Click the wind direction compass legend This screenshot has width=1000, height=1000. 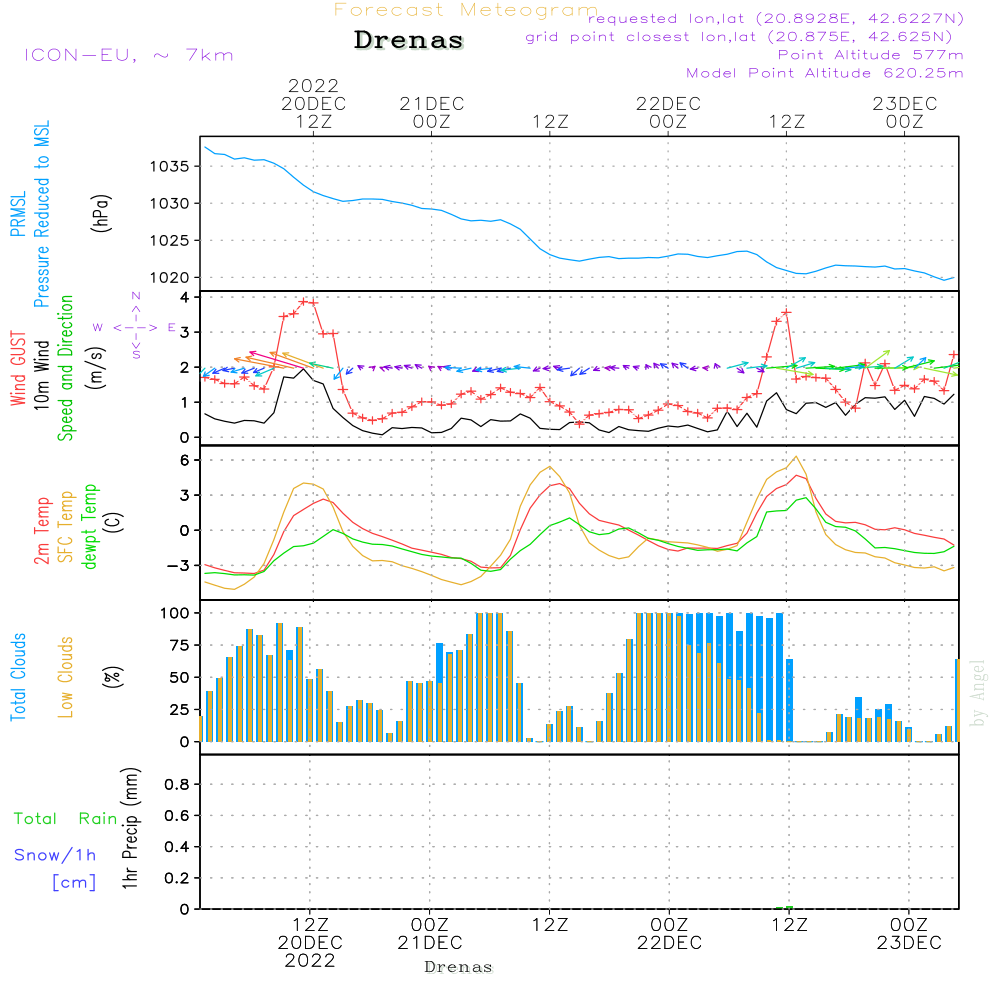135,327
